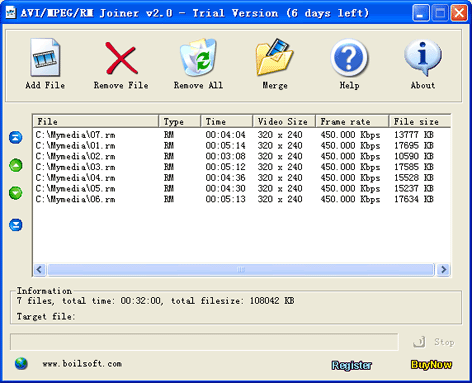The width and height of the screenshot is (472, 383).
Task: Click the red X Remove File icon
Action: point(121,58)
